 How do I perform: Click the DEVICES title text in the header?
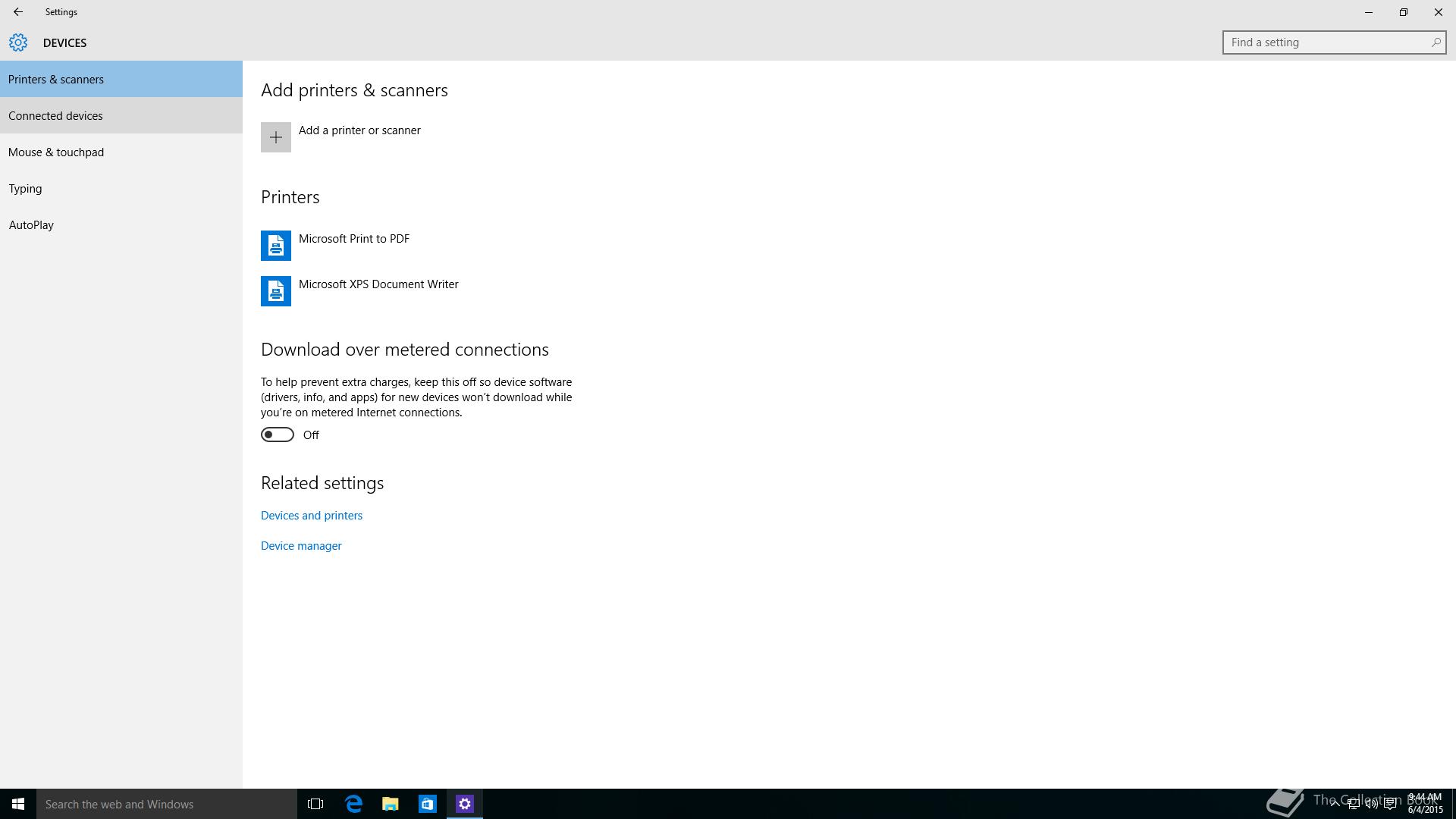(x=64, y=43)
